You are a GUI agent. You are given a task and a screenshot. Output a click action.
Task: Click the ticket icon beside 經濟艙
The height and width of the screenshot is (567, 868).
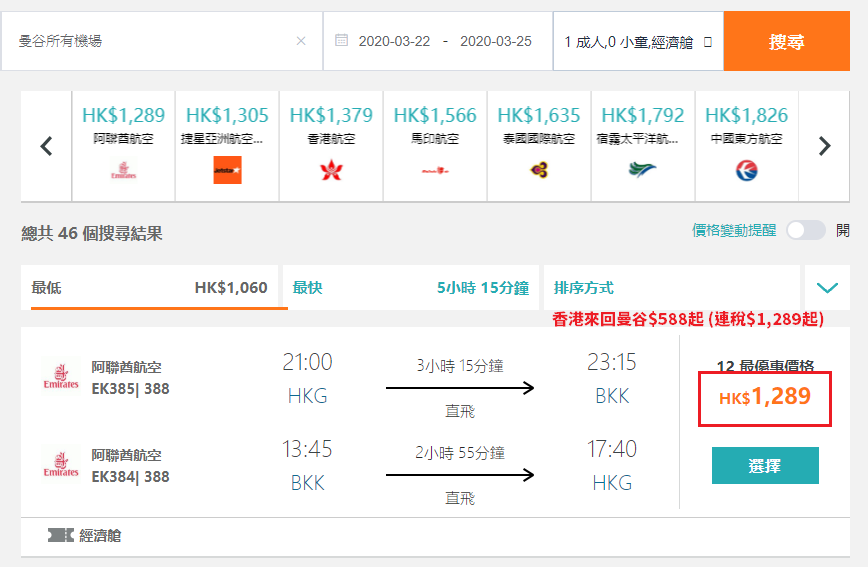[60, 535]
